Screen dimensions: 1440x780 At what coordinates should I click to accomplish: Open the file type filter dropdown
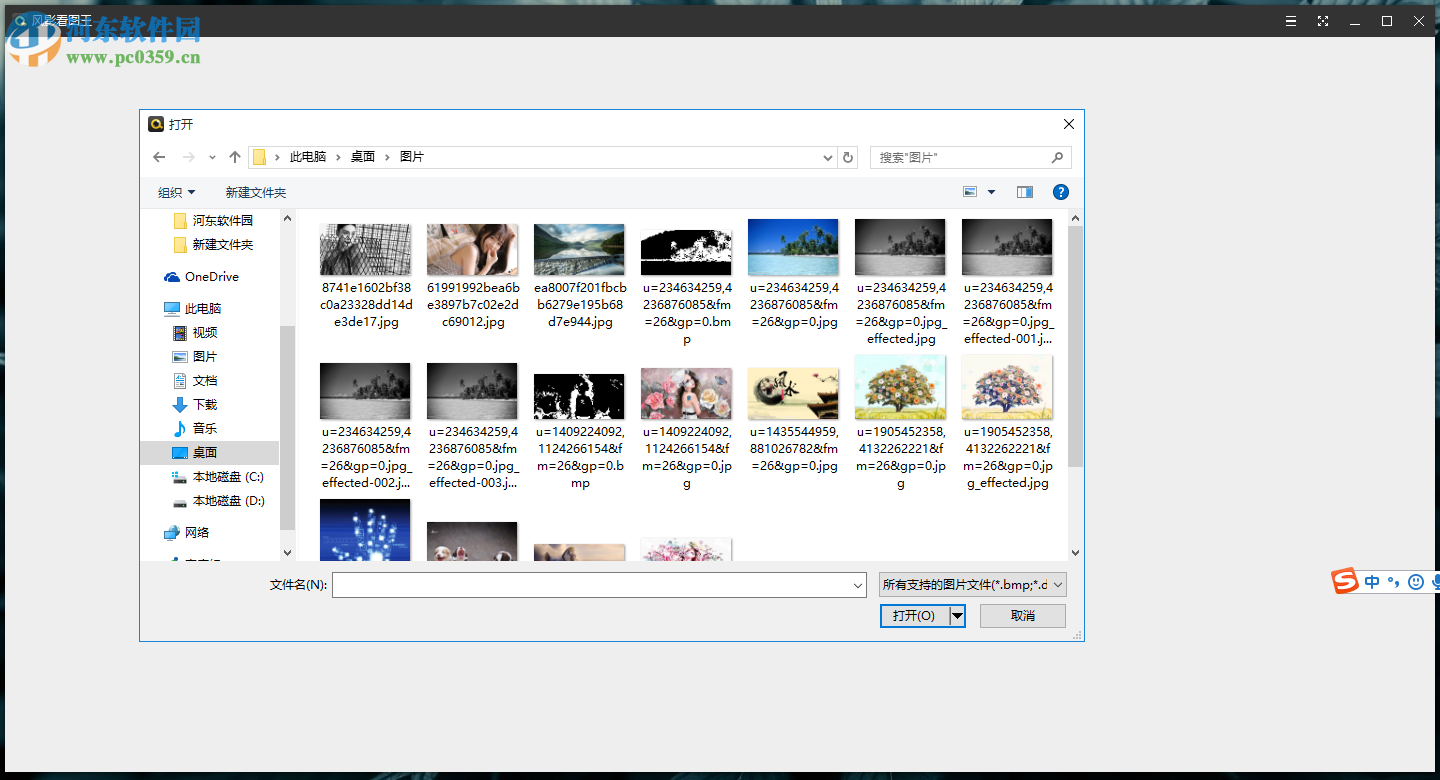coord(972,585)
